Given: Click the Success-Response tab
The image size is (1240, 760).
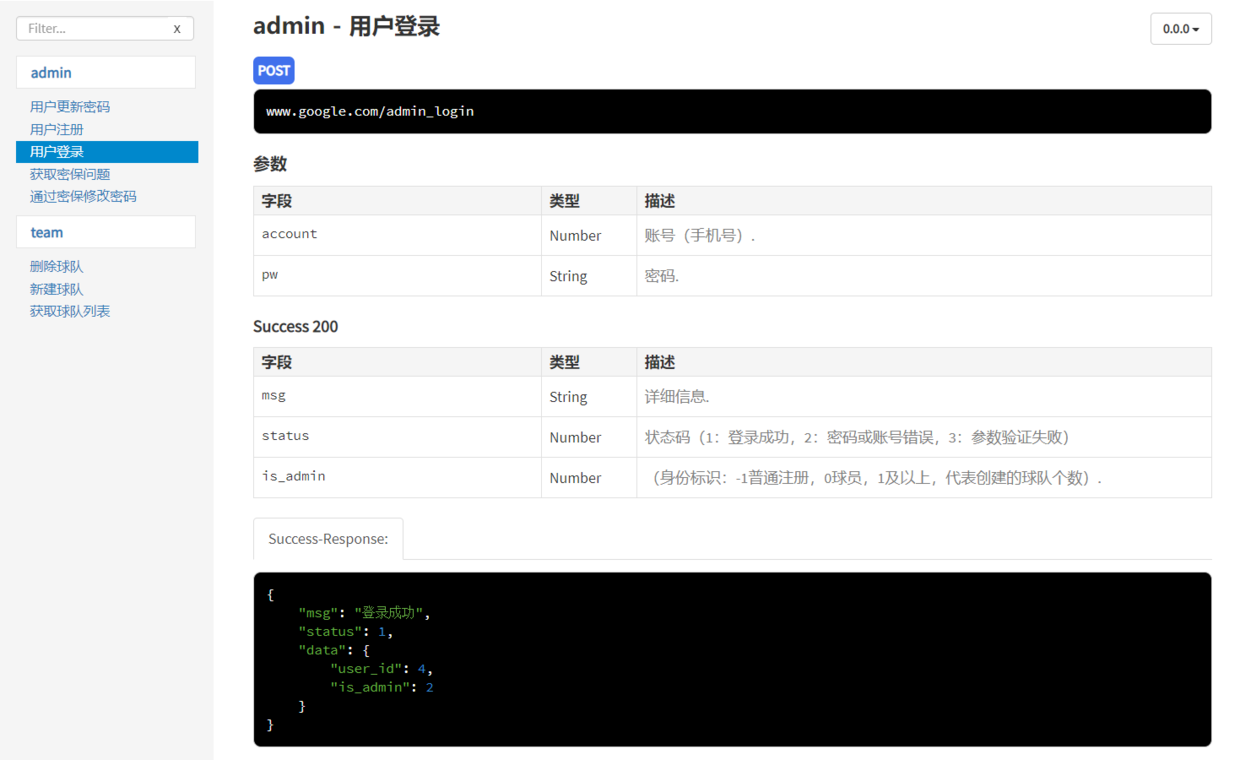Looking at the screenshot, I should [328, 539].
